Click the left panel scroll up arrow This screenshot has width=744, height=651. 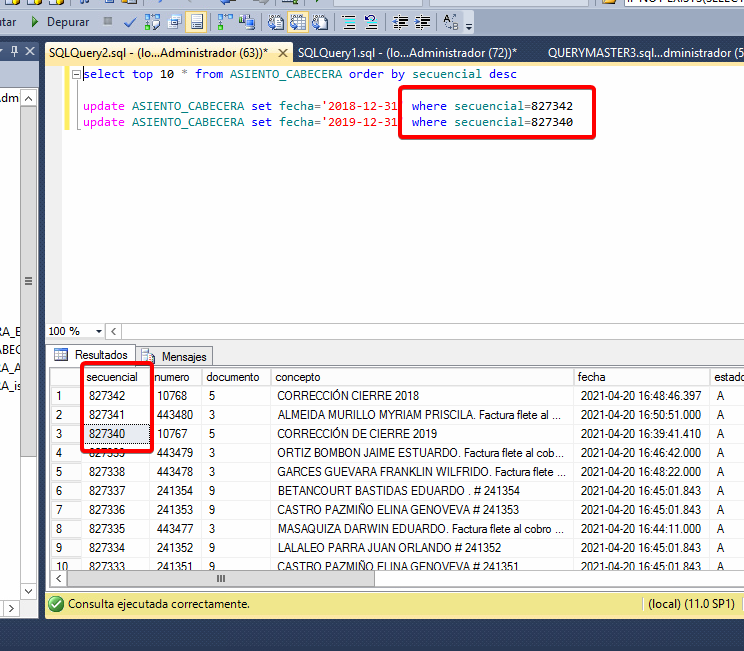28,99
